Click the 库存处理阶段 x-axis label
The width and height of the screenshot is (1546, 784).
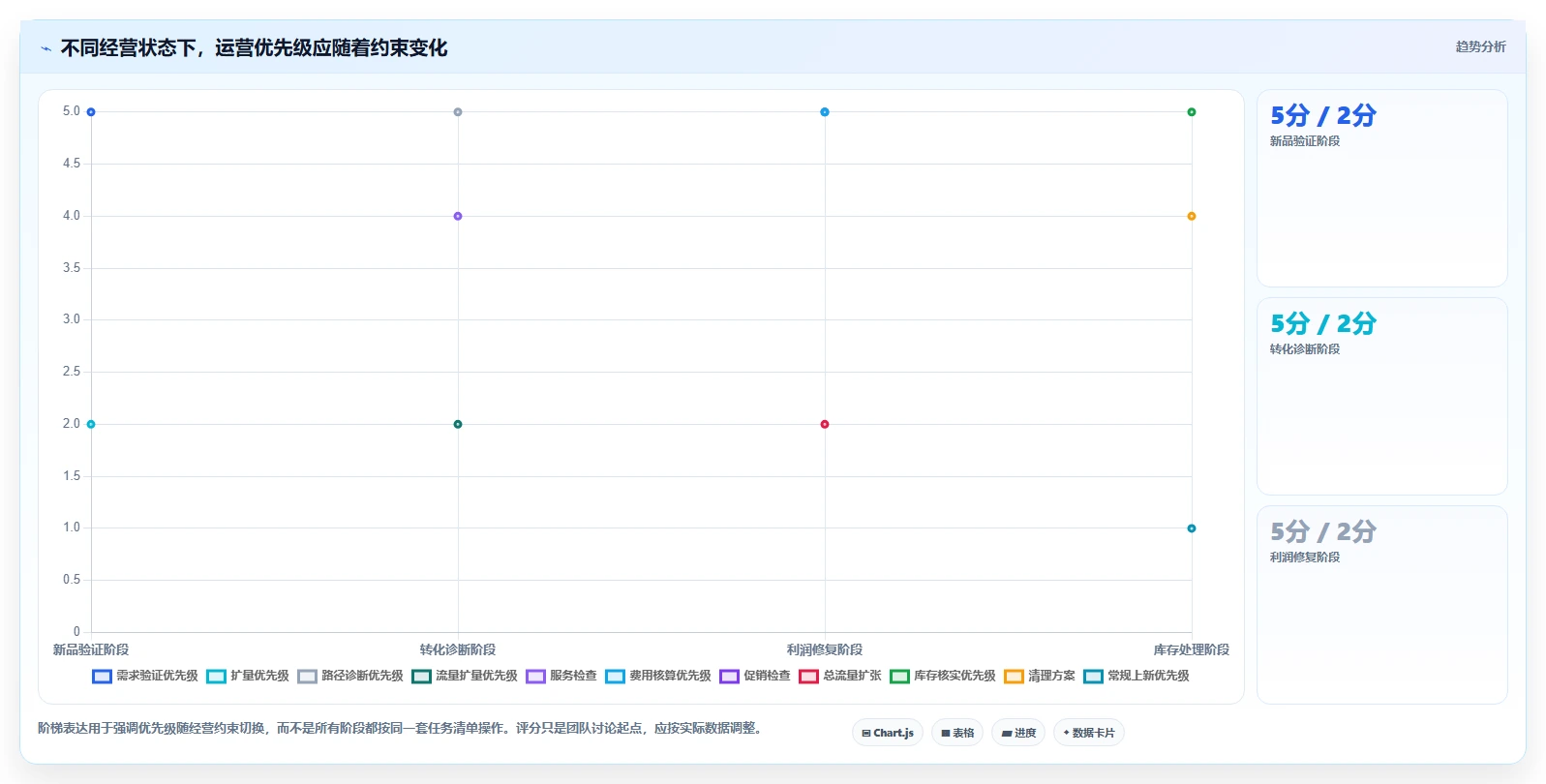[1192, 649]
